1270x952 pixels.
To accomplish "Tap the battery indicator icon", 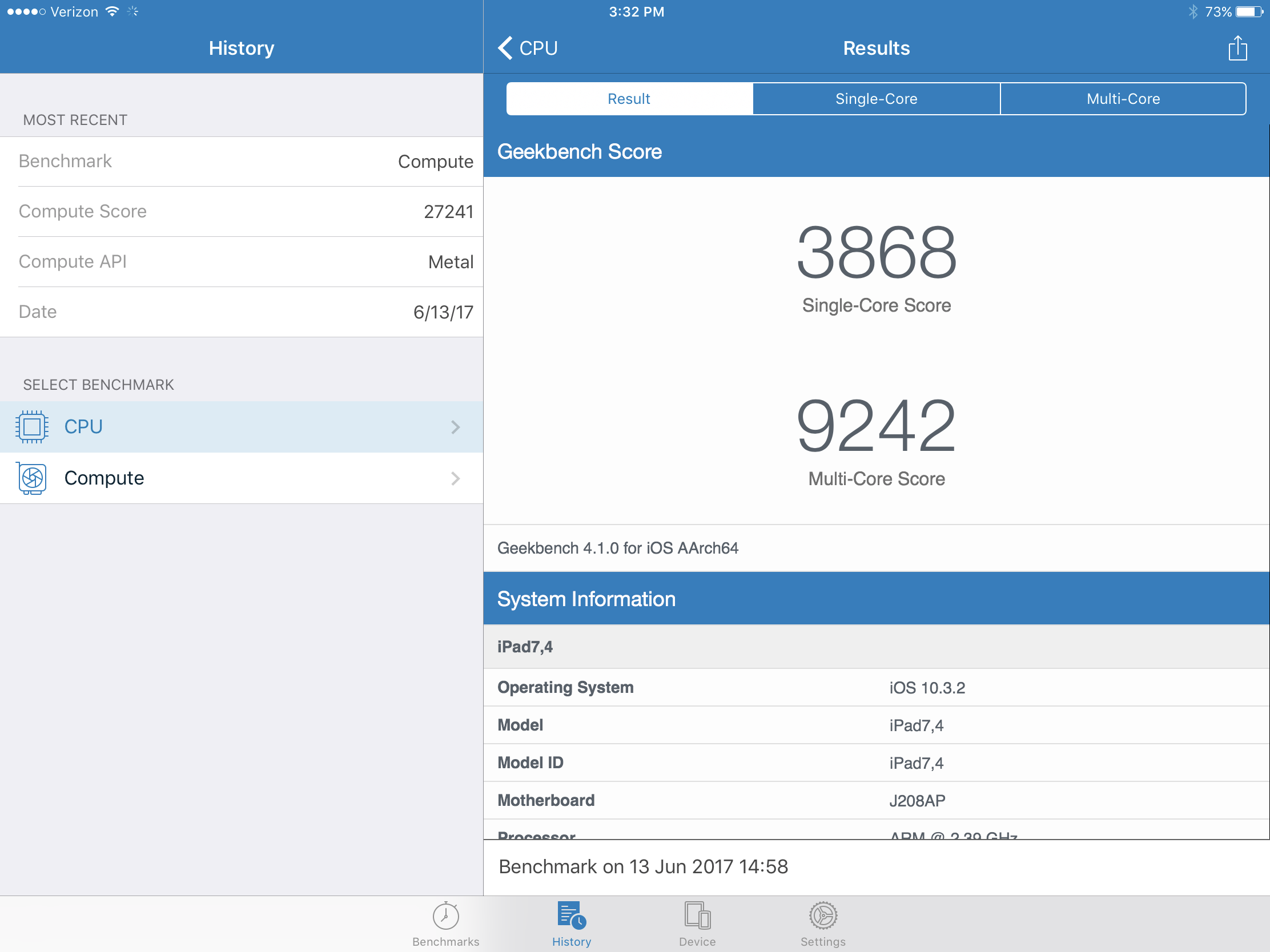I will 1249,11.
